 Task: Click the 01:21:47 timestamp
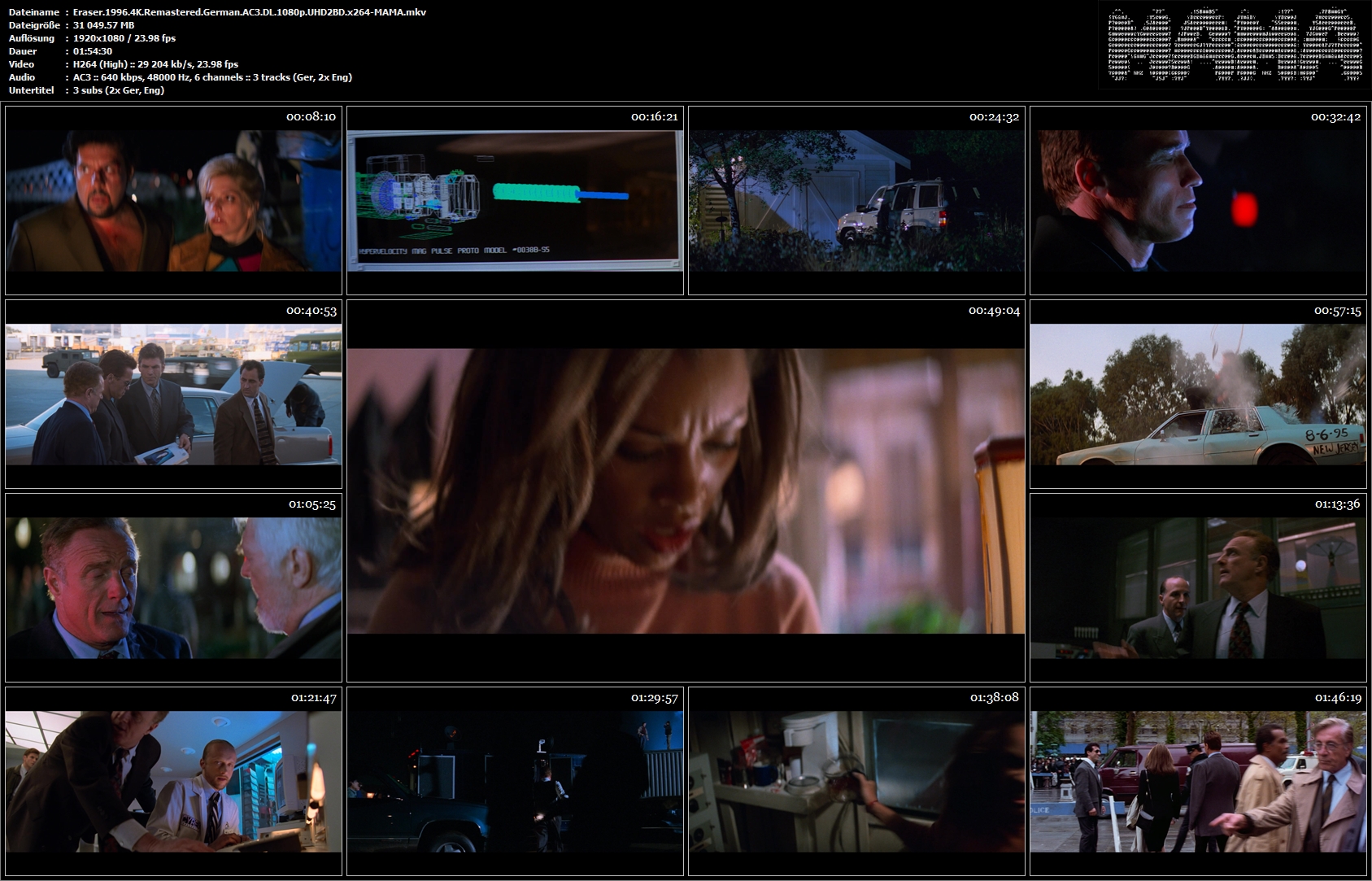313,698
